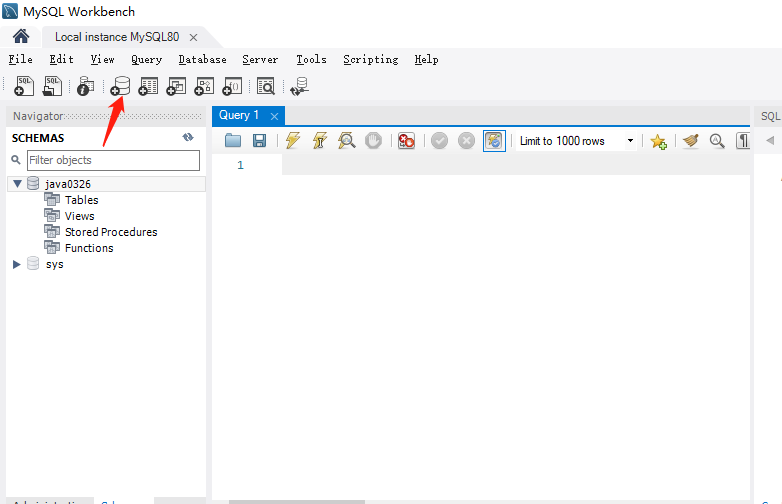Toggle auto-commit mode button
782x504 pixels.
[494, 141]
